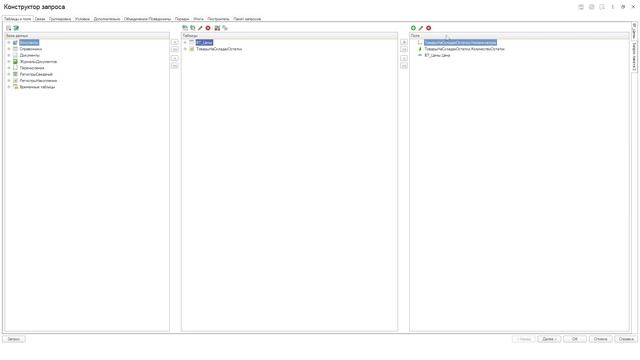
Task: Open help via Справка button
Action: click(x=626, y=339)
